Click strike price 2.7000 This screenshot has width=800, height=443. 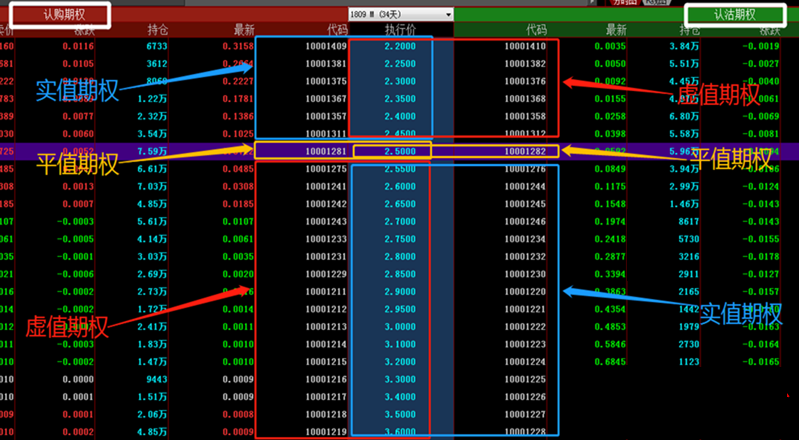[x=401, y=222]
